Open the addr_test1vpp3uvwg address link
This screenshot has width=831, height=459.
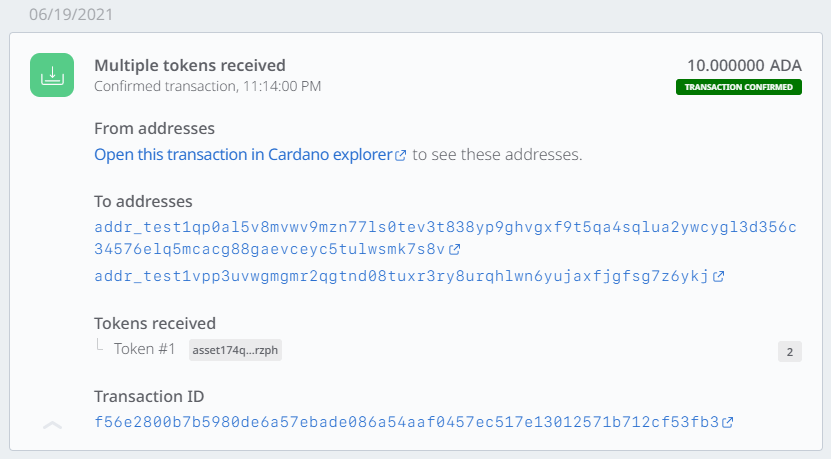pyautogui.click(x=401, y=276)
